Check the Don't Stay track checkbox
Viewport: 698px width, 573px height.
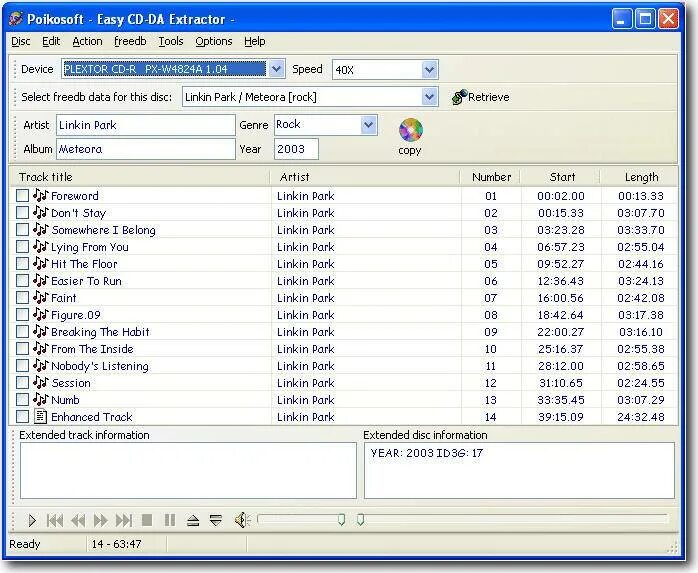click(x=22, y=212)
